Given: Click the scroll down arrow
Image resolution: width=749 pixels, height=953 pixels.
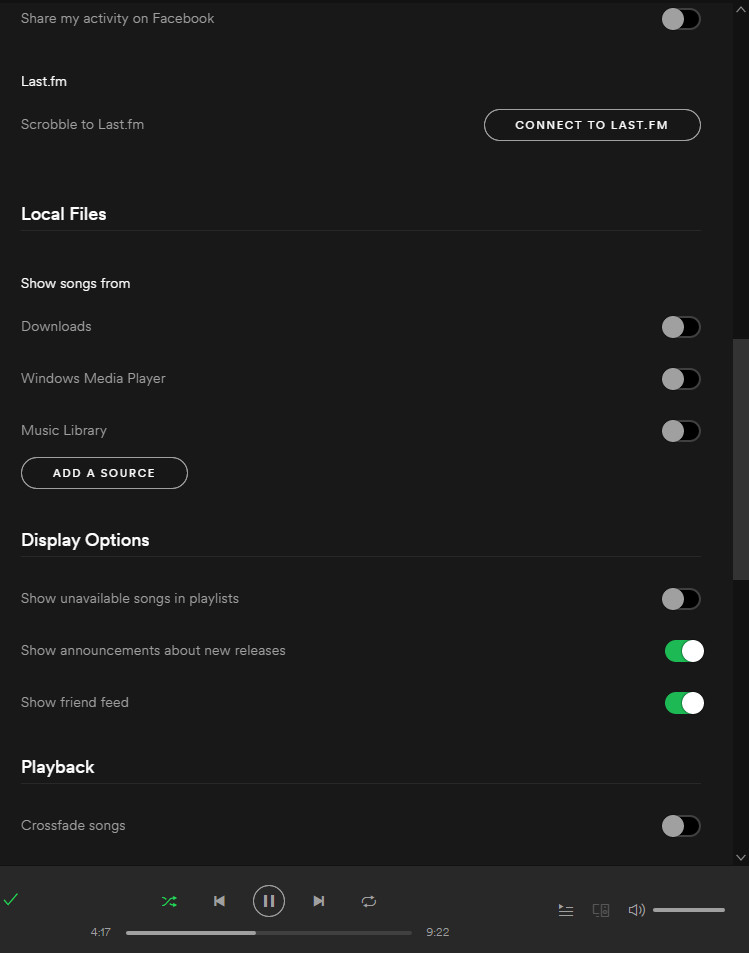Looking at the screenshot, I should (741, 857).
